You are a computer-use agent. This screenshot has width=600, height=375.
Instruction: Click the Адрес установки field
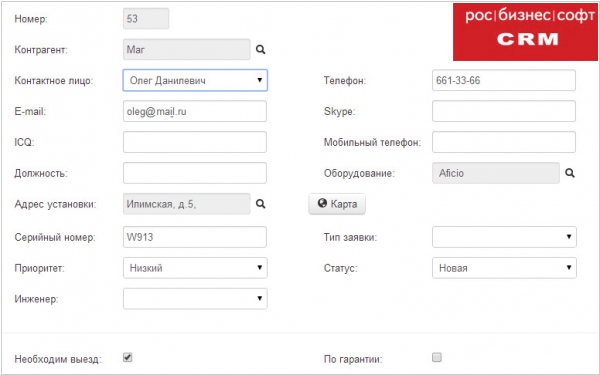coord(187,204)
